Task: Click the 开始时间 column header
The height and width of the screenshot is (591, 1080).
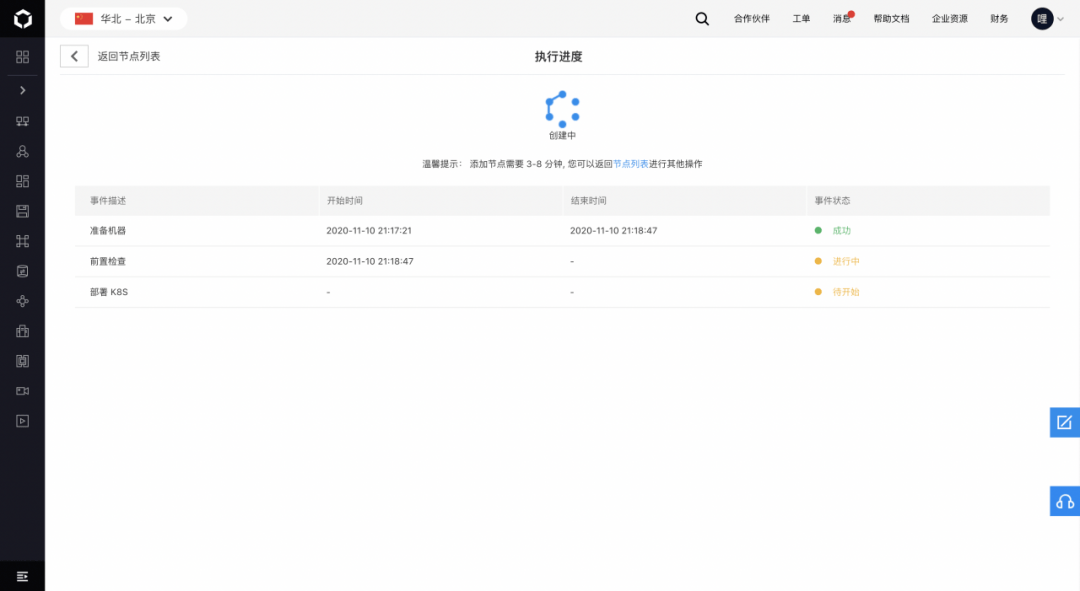Action: point(345,200)
